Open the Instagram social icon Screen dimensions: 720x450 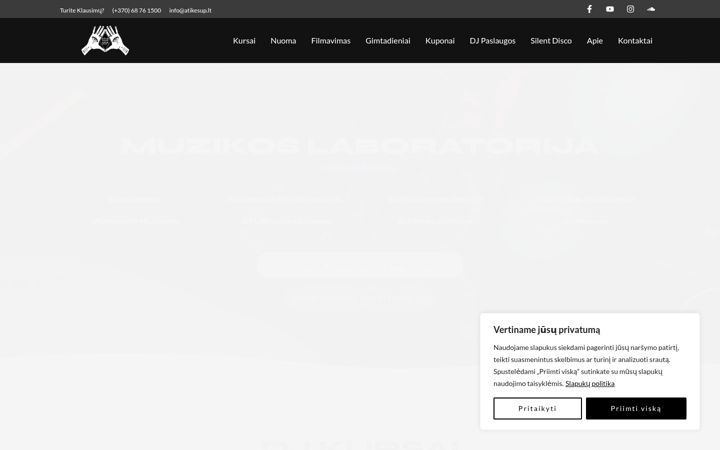tap(630, 9)
